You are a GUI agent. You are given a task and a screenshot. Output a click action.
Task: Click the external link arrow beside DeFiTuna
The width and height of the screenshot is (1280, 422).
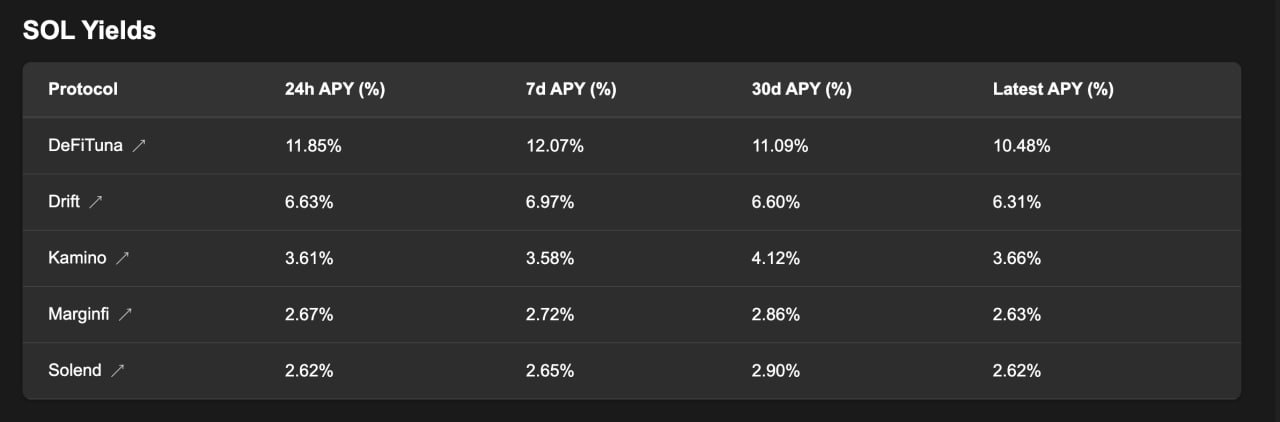139,146
